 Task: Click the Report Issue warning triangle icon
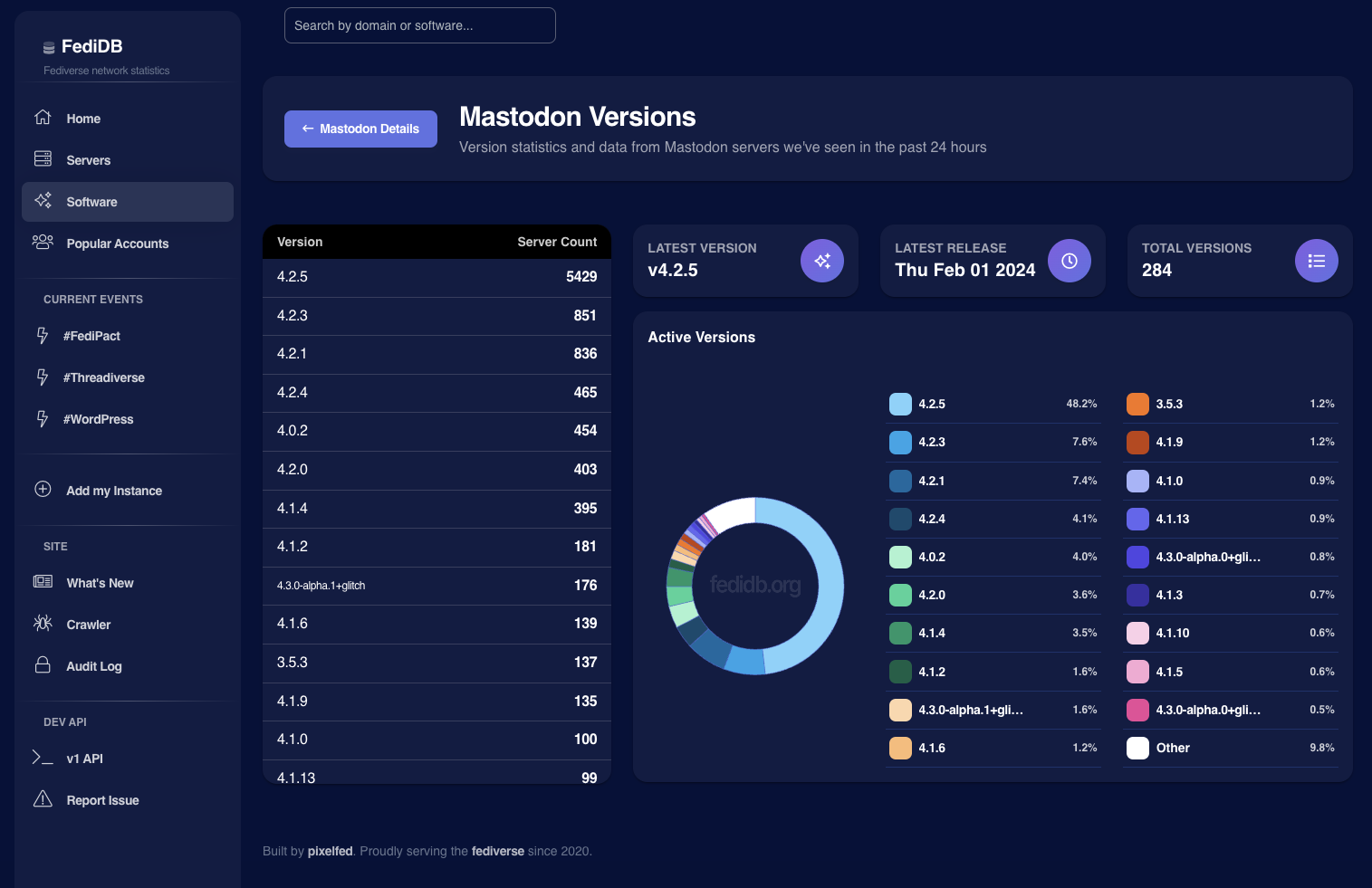(x=43, y=799)
